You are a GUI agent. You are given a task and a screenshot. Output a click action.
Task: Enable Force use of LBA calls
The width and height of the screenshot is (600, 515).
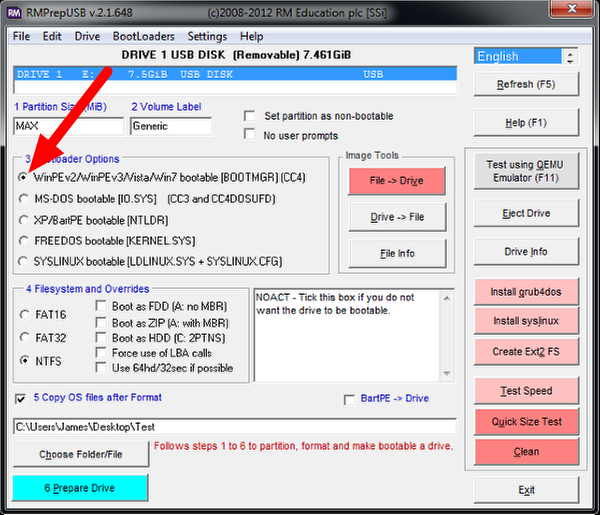(x=101, y=353)
